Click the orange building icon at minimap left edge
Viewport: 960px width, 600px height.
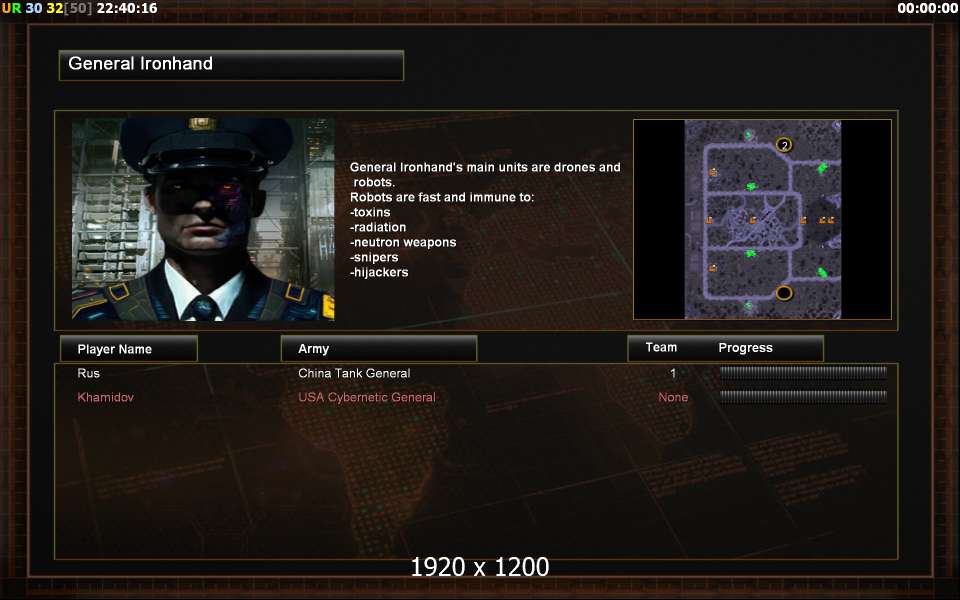click(709, 220)
